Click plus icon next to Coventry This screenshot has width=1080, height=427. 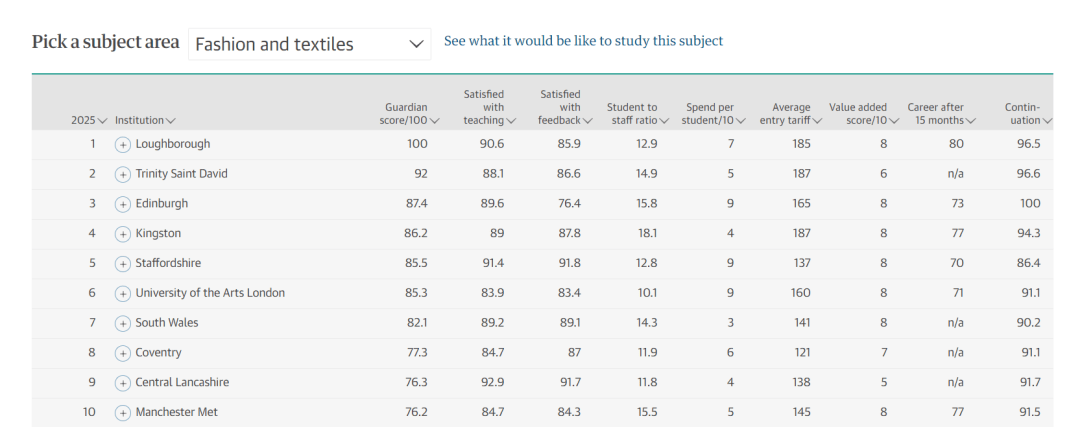[123, 353]
